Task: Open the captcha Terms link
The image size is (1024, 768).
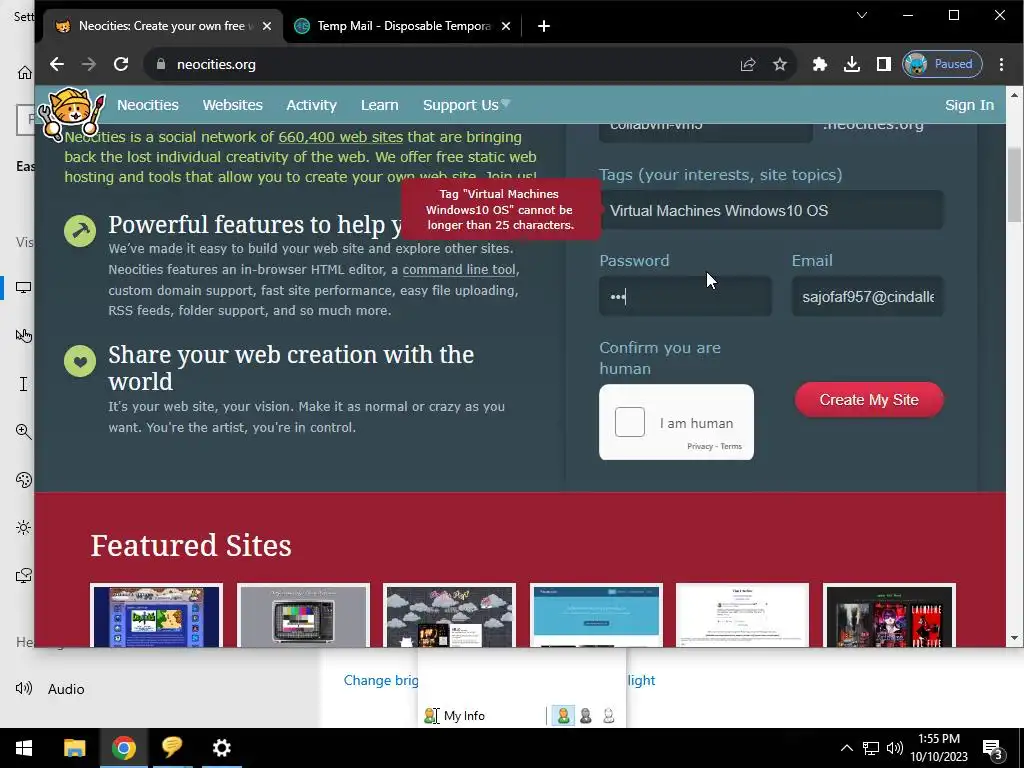Action: [731, 446]
